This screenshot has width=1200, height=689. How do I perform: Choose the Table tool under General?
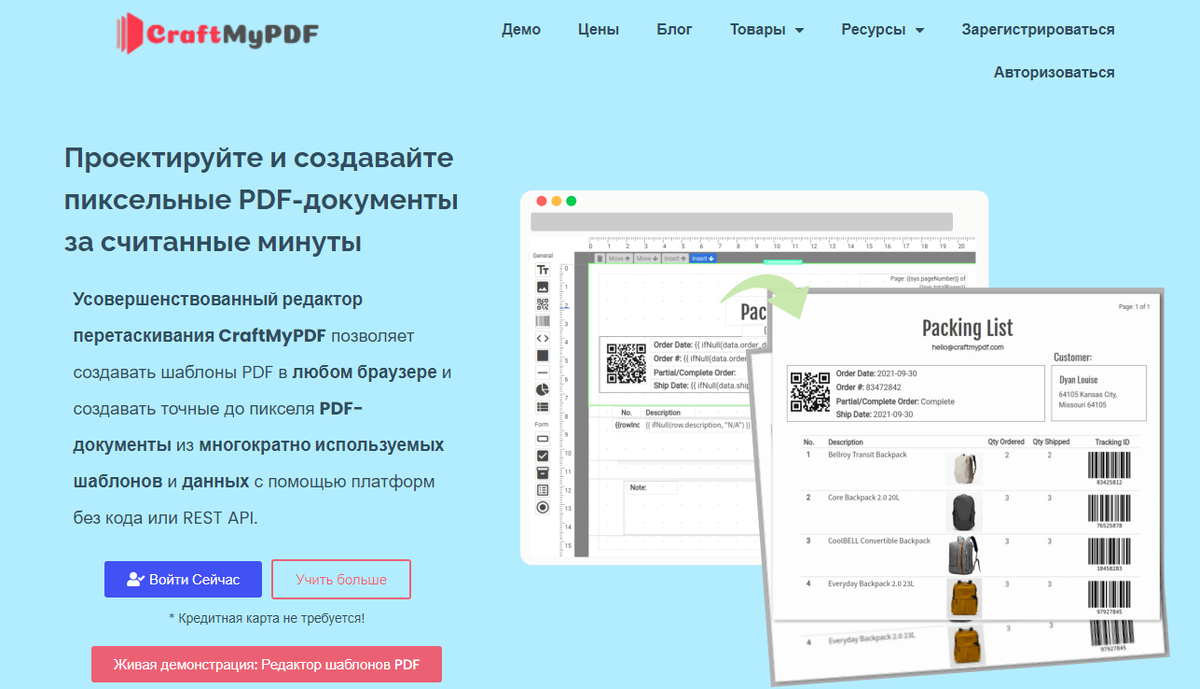pos(541,406)
